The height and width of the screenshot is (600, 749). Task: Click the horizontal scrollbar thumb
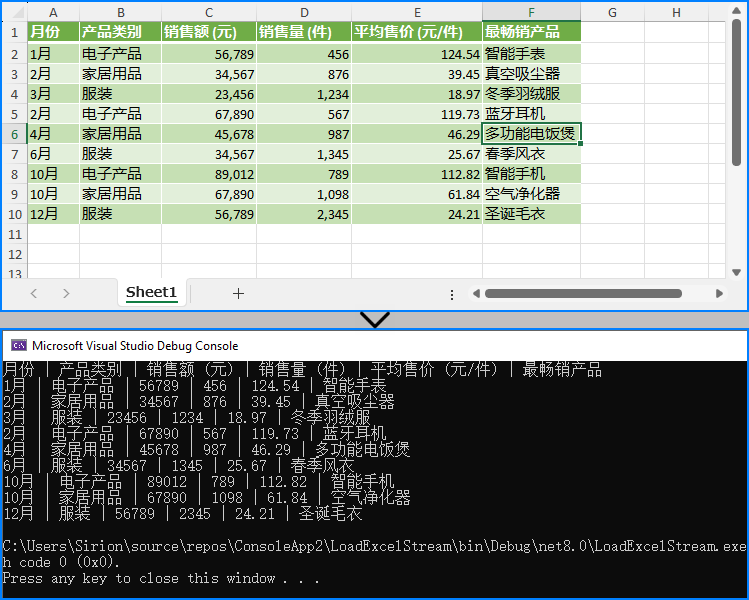coord(583,293)
